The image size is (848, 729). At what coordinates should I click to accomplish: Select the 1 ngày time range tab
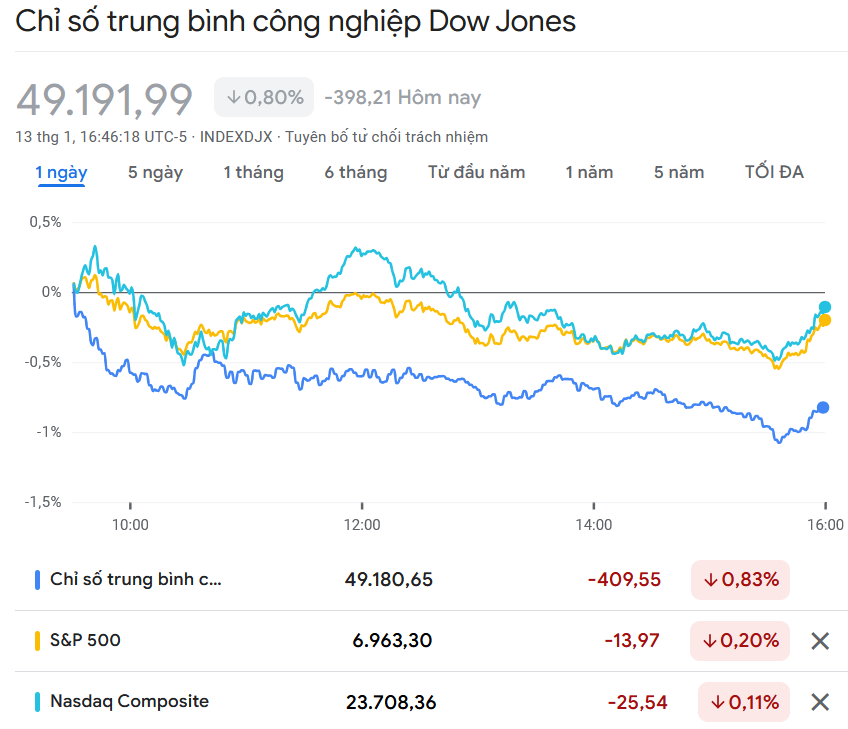click(61, 172)
